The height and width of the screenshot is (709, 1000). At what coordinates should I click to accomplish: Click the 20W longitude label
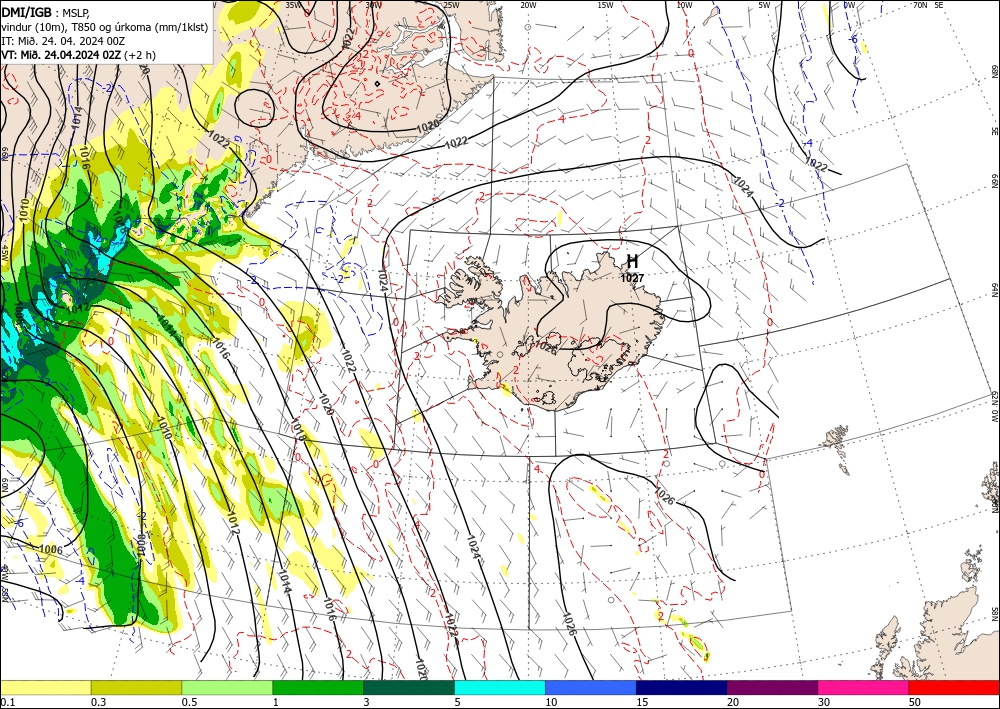pyautogui.click(x=528, y=5)
